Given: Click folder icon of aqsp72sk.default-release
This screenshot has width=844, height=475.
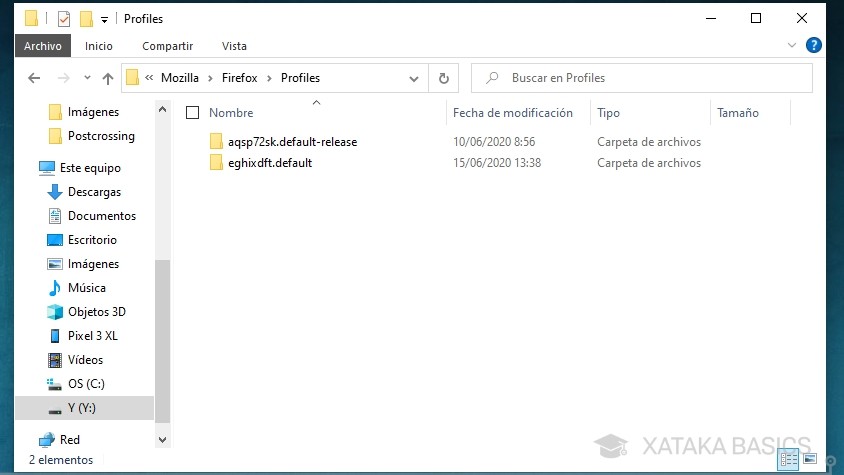Looking at the screenshot, I should pos(216,142).
